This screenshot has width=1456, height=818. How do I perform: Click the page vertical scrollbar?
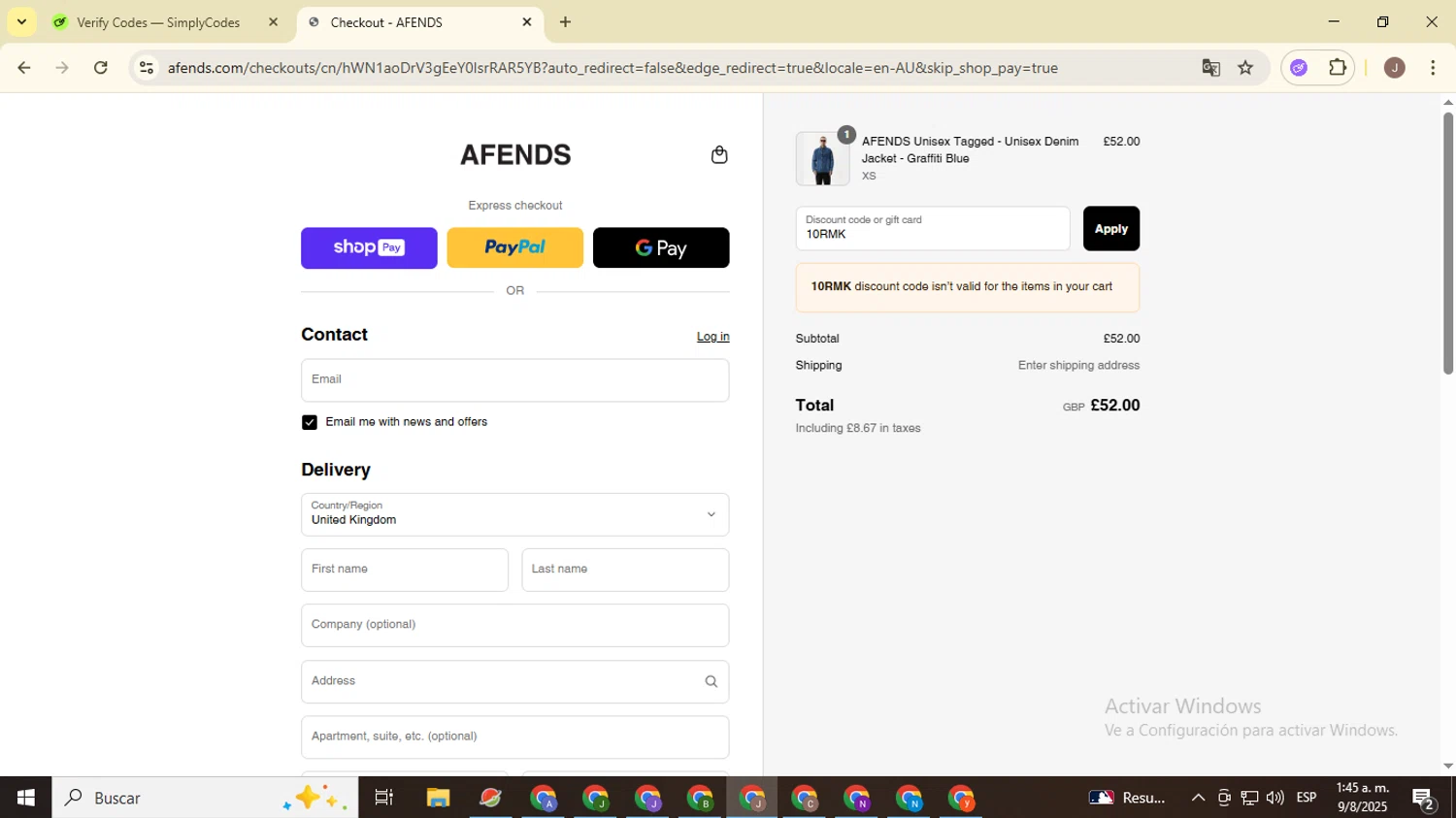1448,243
